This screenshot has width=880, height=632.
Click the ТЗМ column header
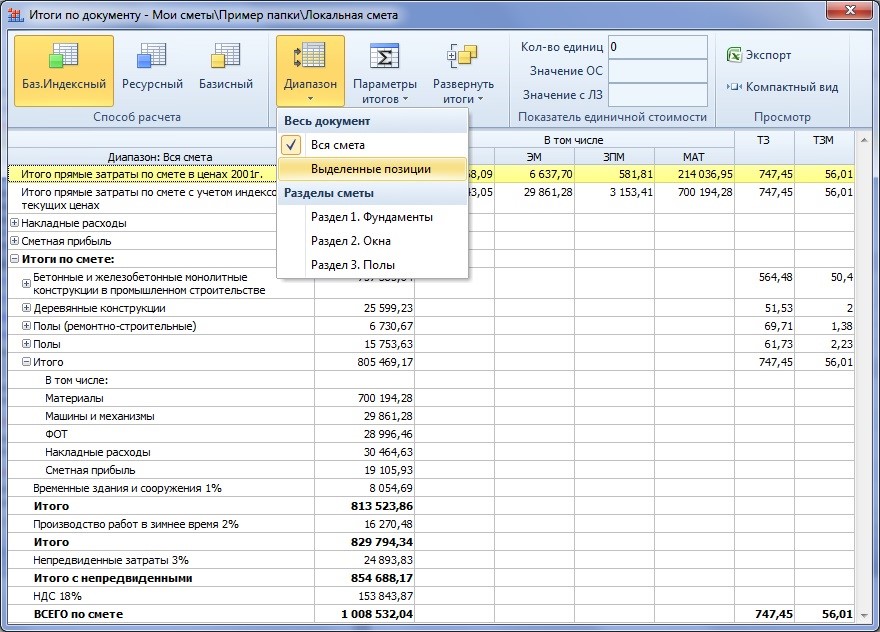824,148
